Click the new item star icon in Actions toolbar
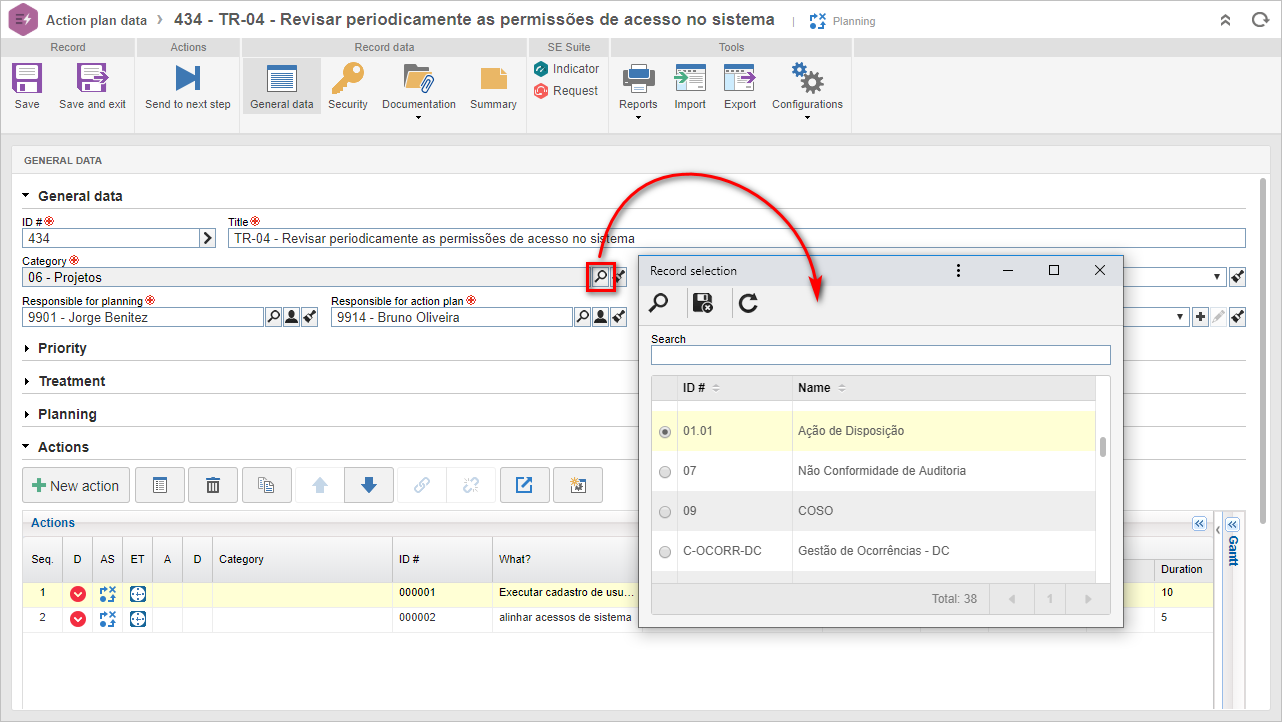 (x=578, y=485)
